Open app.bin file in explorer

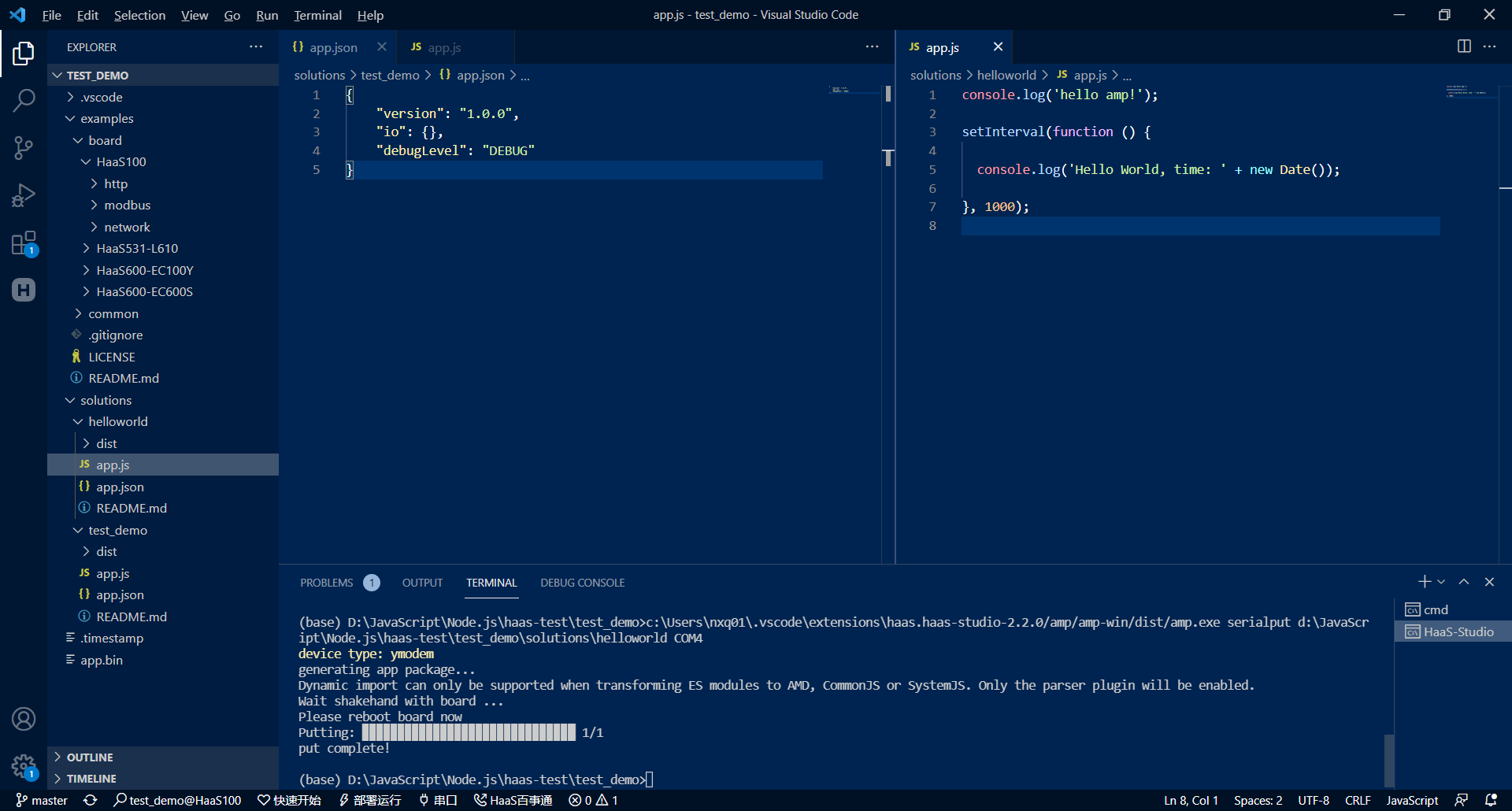[163, 660]
